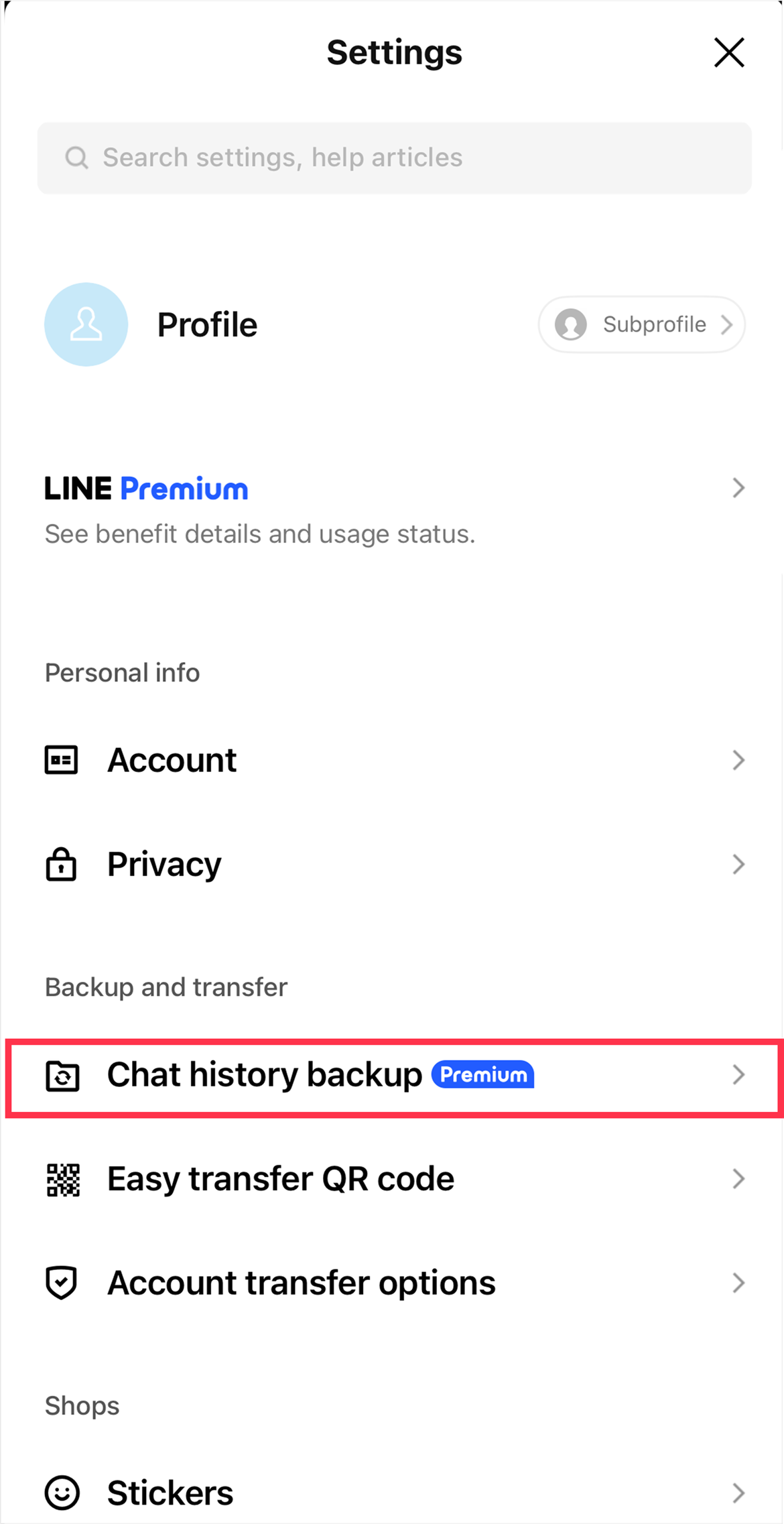Click the Account transfer options shield icon
This screenshot has height=1524, width=784.
pos(61,1283)
